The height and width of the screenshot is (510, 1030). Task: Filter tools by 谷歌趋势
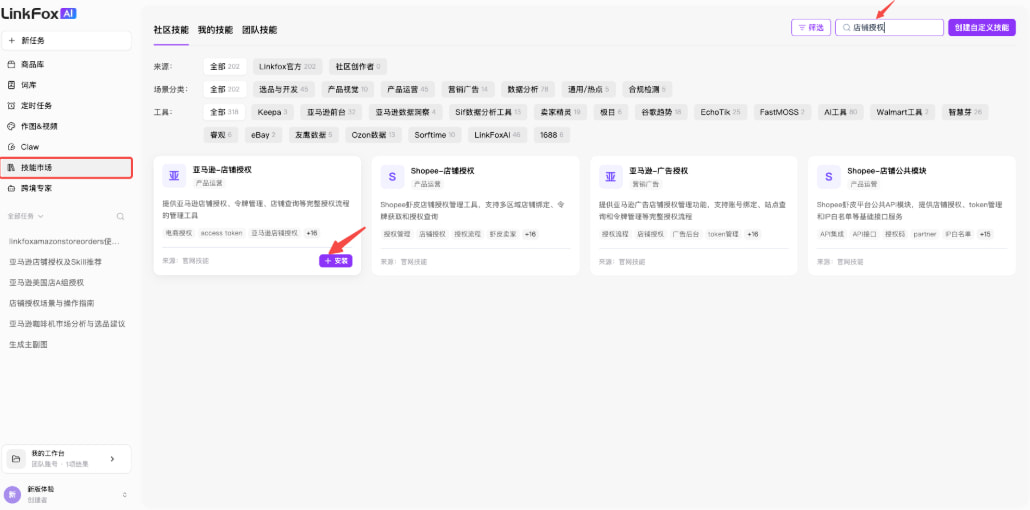point(661,112)
